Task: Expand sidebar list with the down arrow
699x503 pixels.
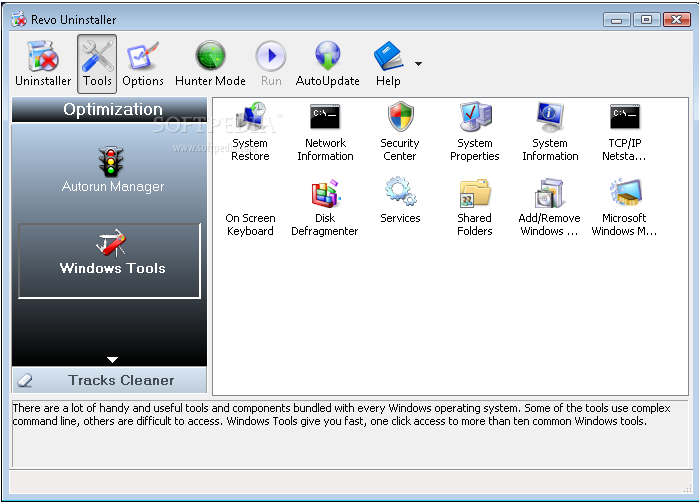Action: pos(112,359)
